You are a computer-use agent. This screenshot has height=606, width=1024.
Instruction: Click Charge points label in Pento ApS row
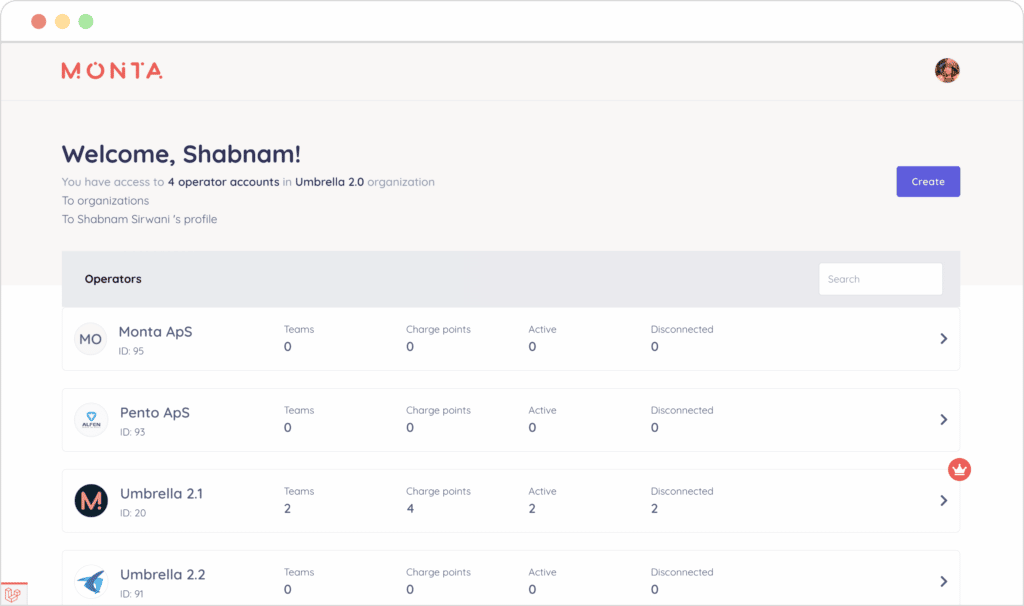(438, 410)
